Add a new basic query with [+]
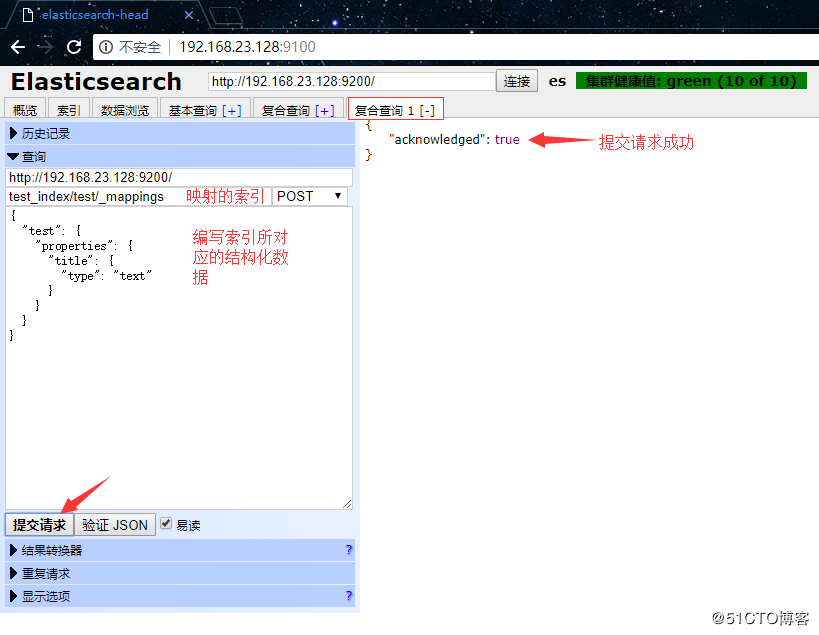 pos(231,111)
